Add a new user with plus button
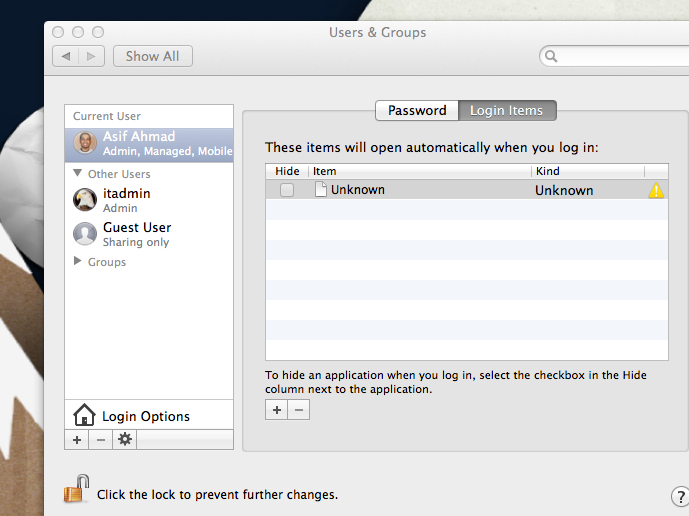Viewport: 689px width, 516px height. (77, 440)
